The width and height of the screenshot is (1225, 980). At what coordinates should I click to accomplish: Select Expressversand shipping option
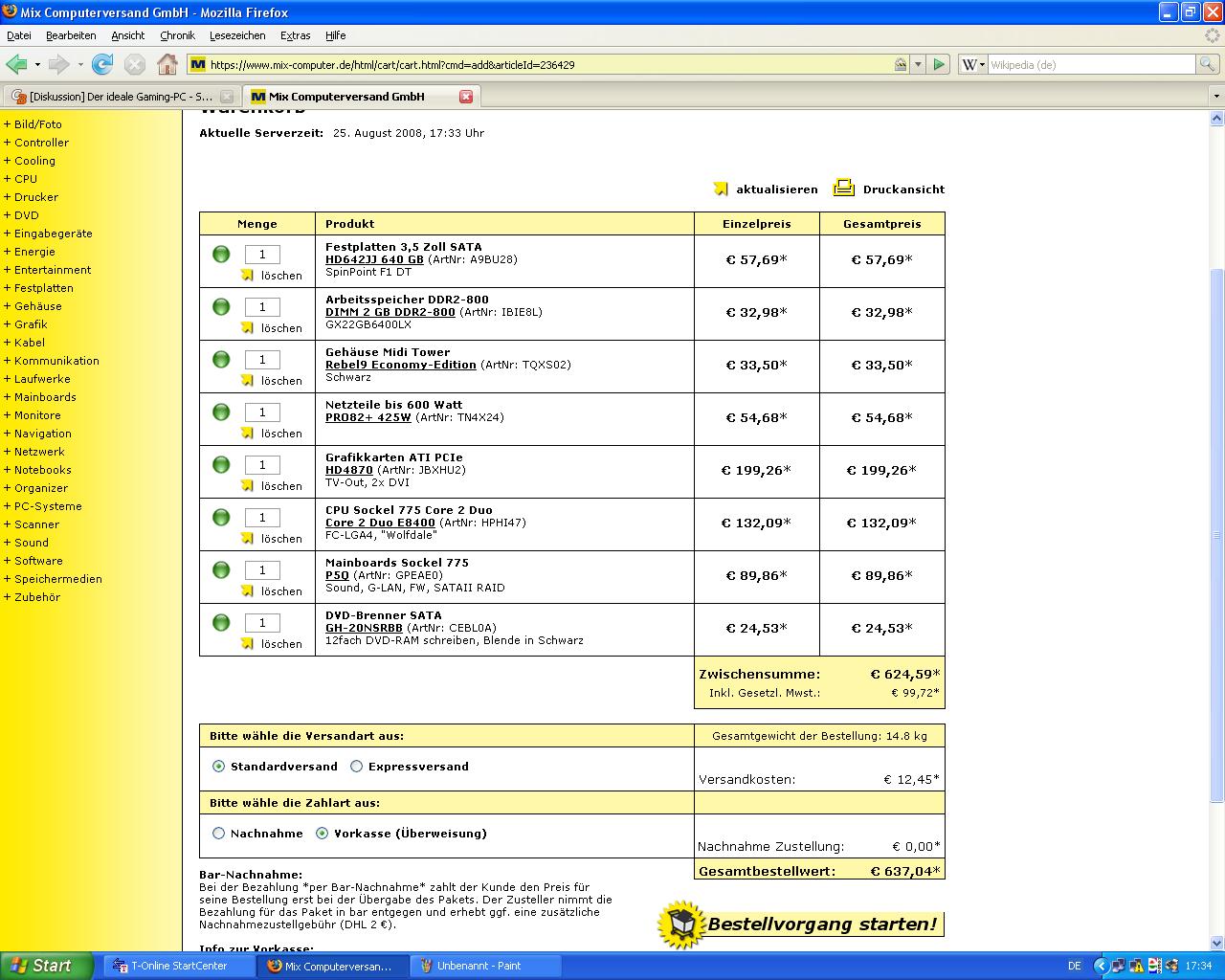tap(357, 767)
